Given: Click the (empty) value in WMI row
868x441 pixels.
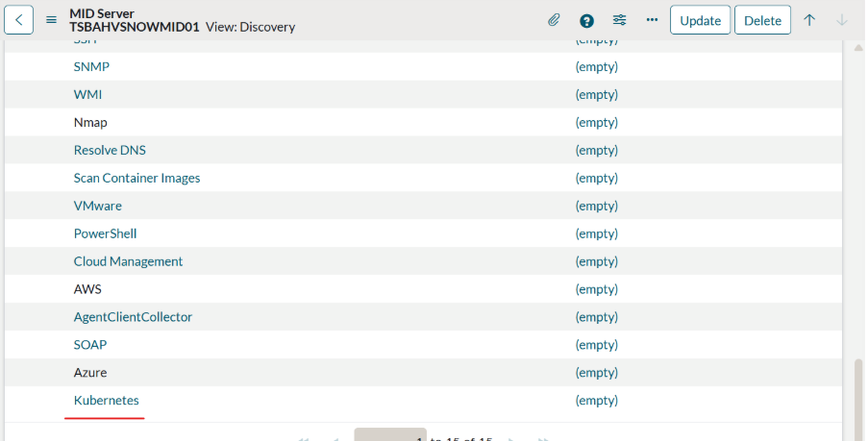Looking at the screenshot, I should click(x=596, y=95).
